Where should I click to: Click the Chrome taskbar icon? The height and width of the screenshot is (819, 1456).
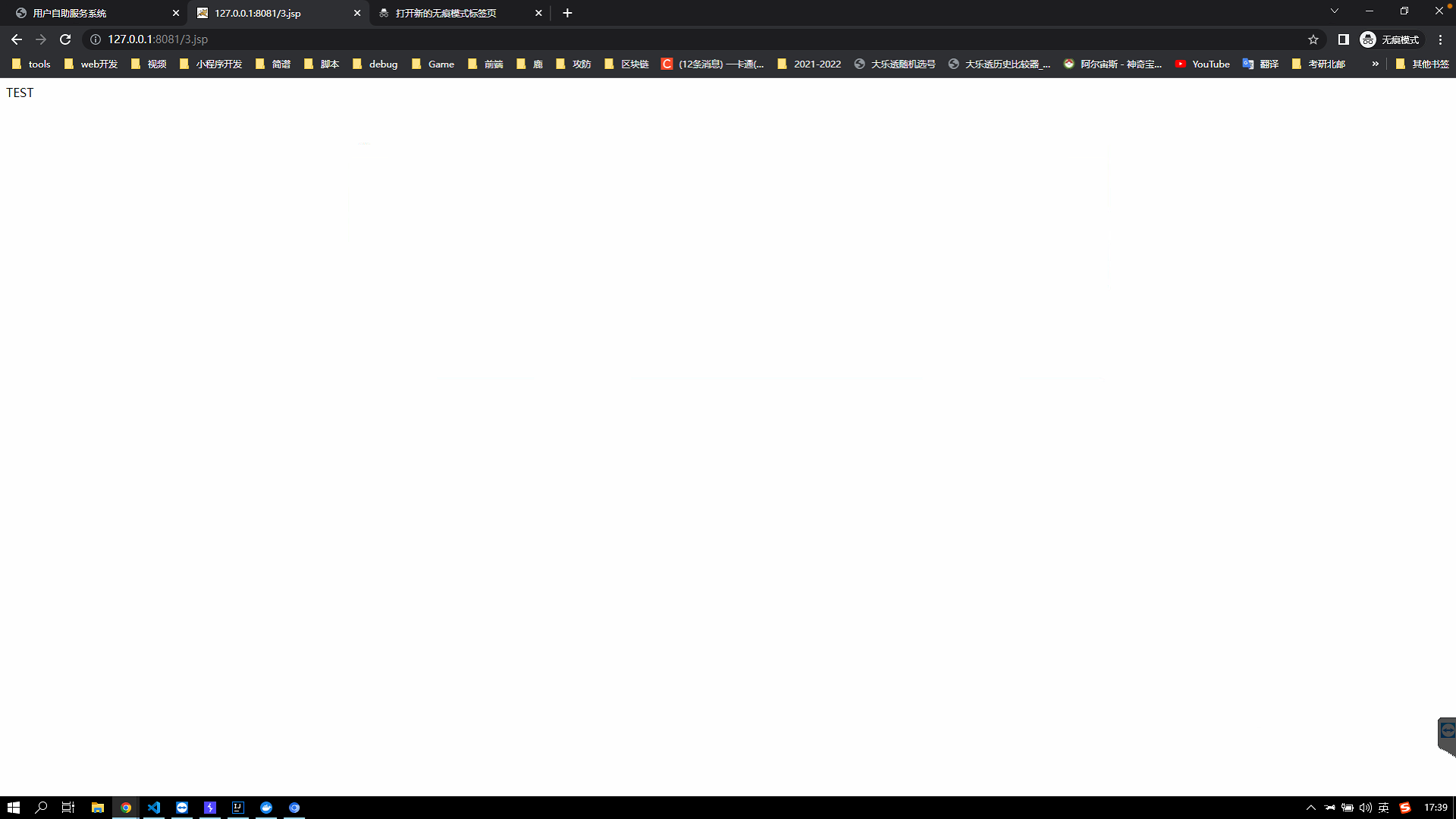(126, 808)
